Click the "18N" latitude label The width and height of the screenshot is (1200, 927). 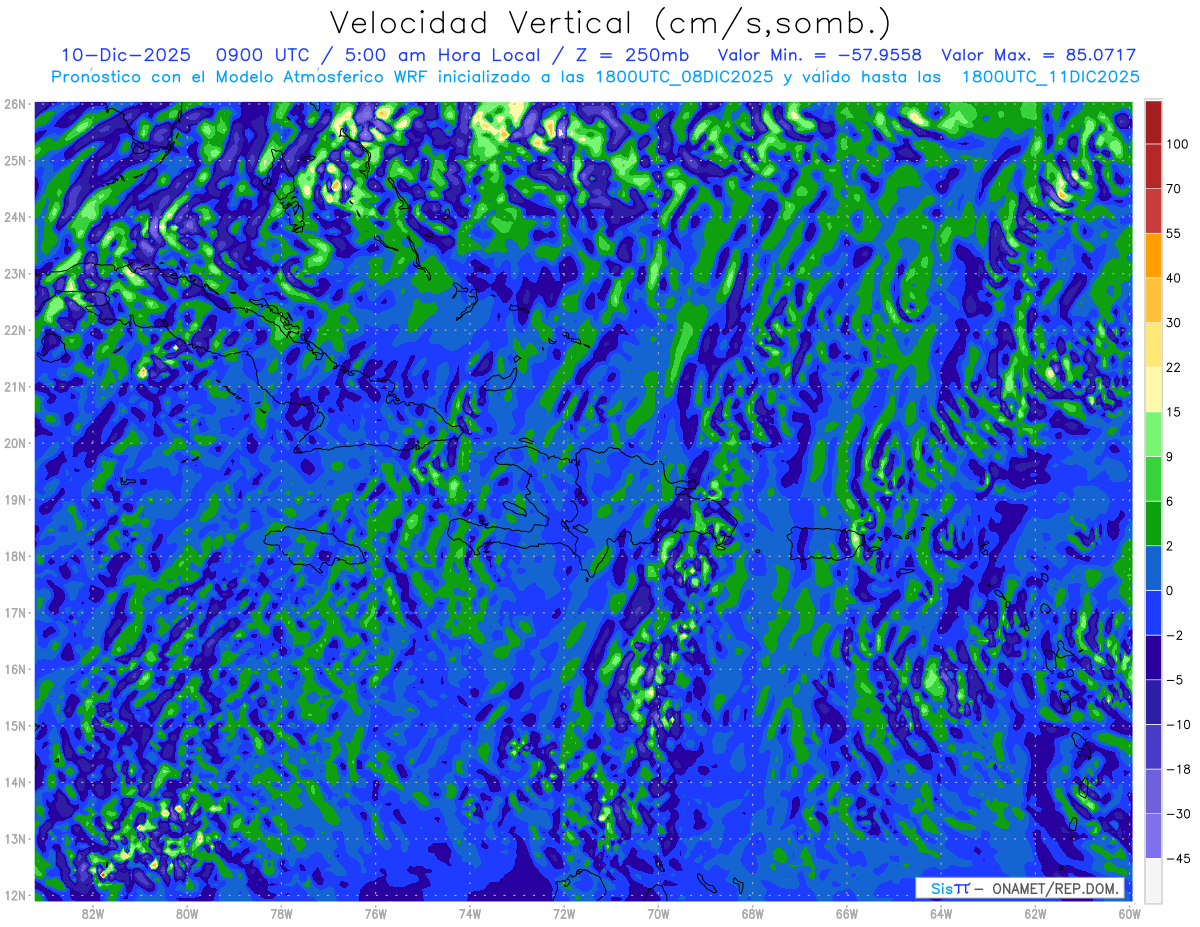(x=14, y=556)
